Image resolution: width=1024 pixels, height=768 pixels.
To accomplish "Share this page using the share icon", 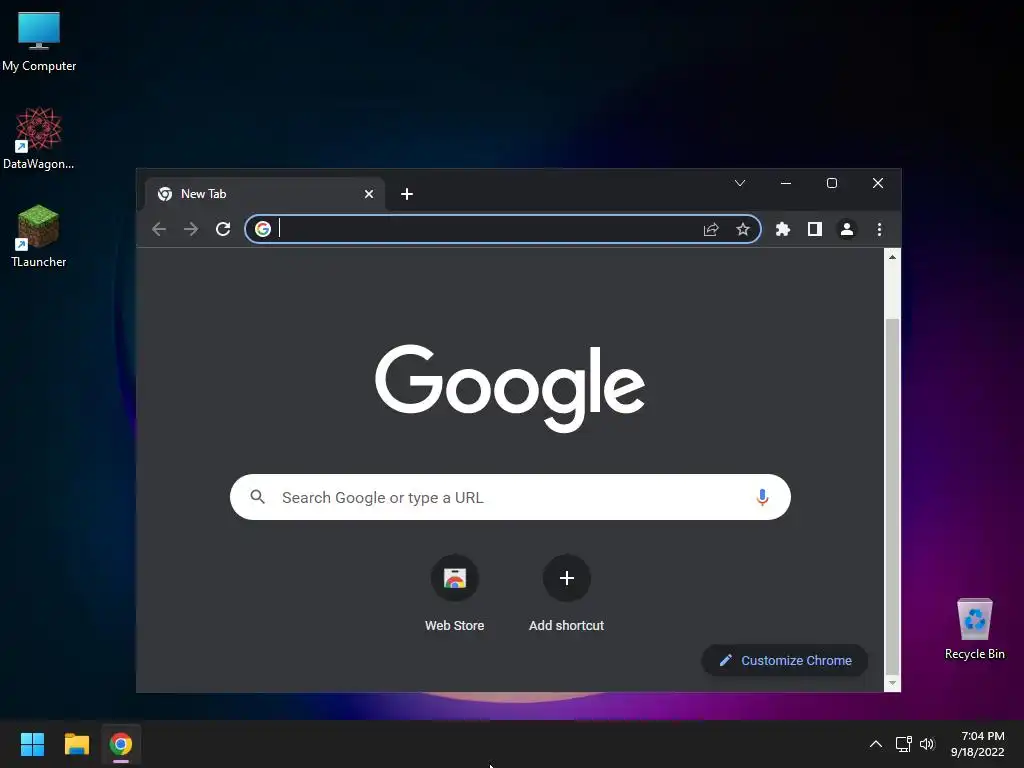I will click(x=711, y=229).
